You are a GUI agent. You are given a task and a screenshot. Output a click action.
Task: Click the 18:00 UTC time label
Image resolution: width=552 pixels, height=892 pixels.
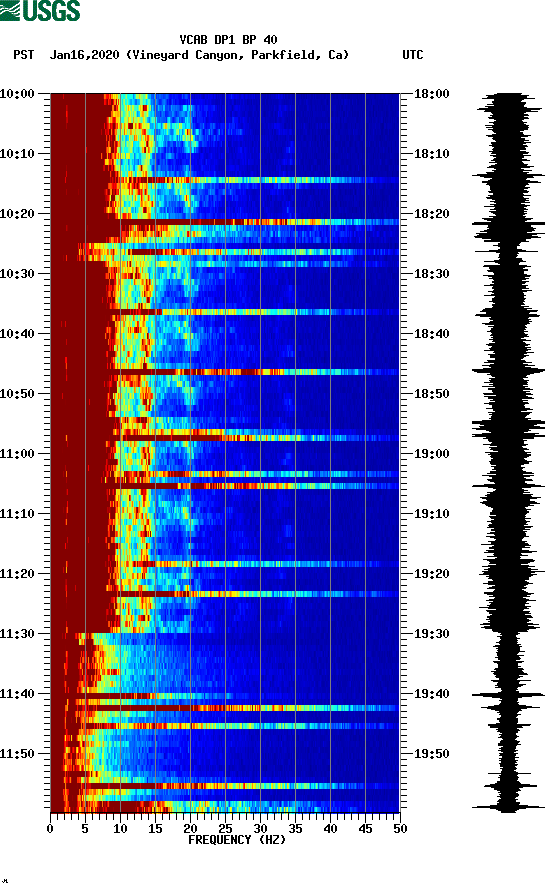[x=431, y=94]
